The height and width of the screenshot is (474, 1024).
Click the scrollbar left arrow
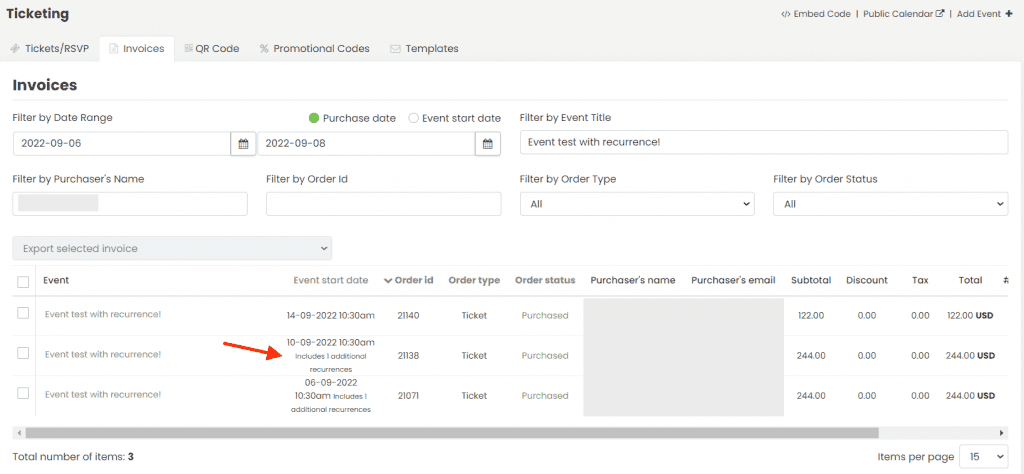(18, 433)
